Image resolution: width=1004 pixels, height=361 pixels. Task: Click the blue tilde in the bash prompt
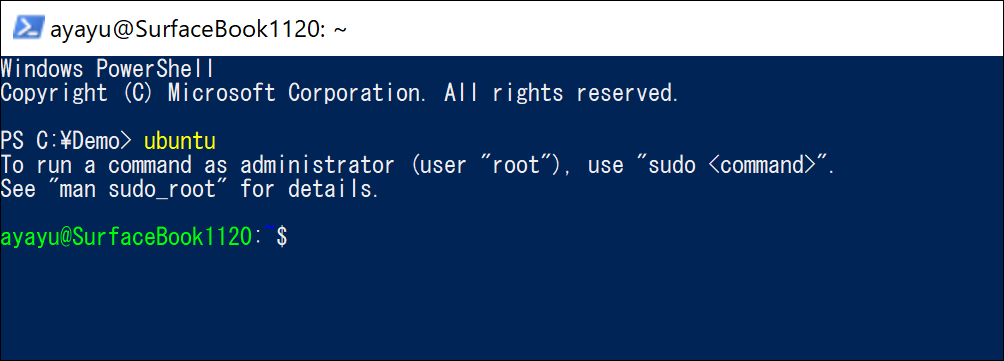click(x=268, y=232)
